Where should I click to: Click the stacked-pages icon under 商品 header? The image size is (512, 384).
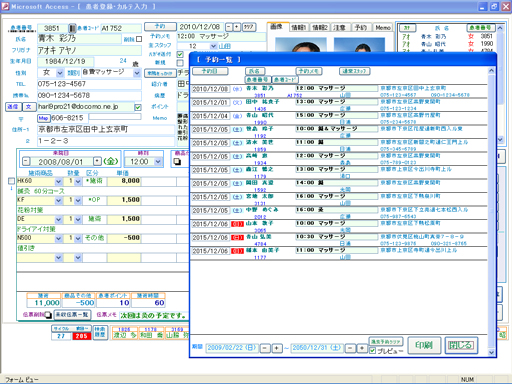coord(177,161)
